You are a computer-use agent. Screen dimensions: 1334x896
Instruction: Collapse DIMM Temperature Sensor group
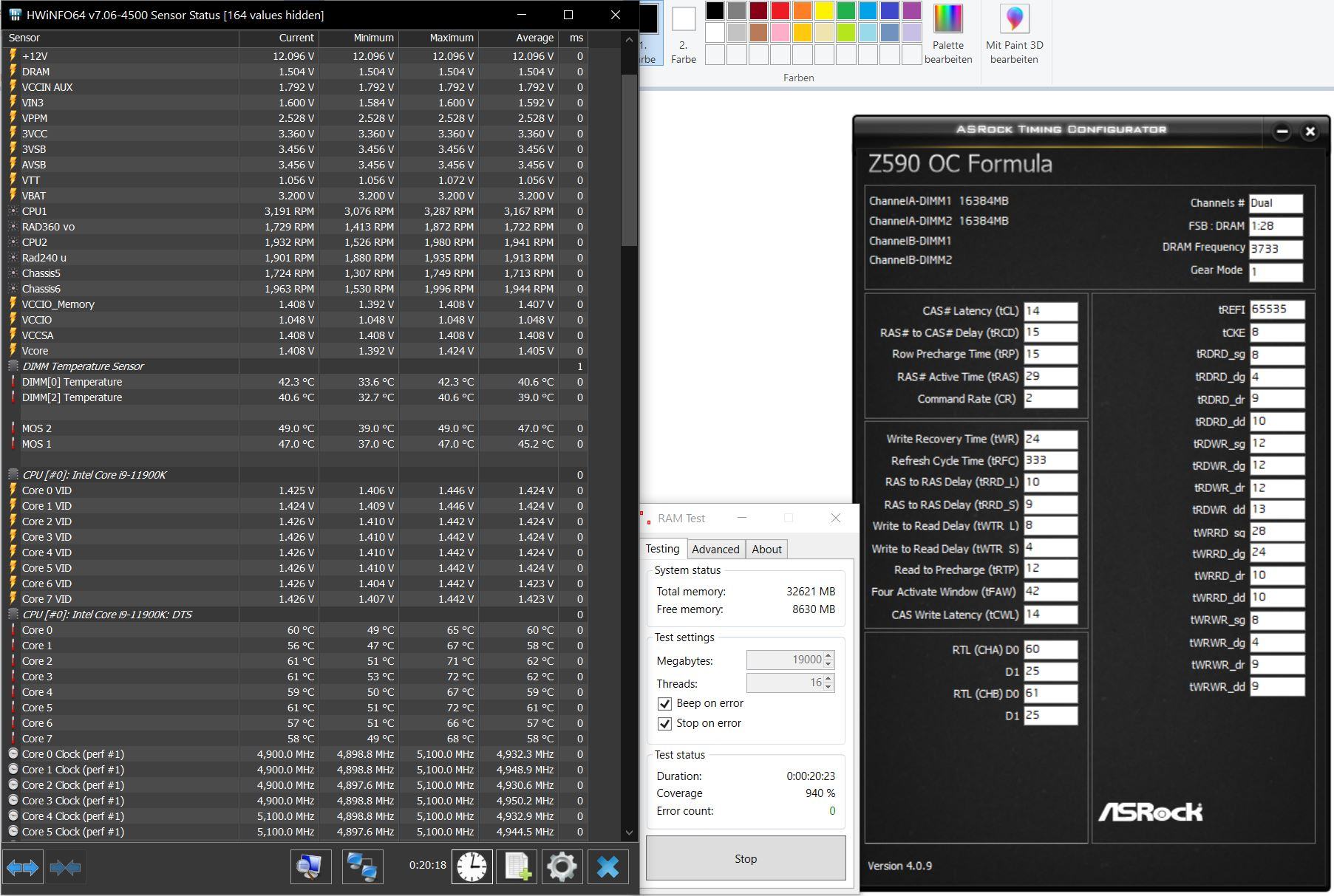pos(13,366)
